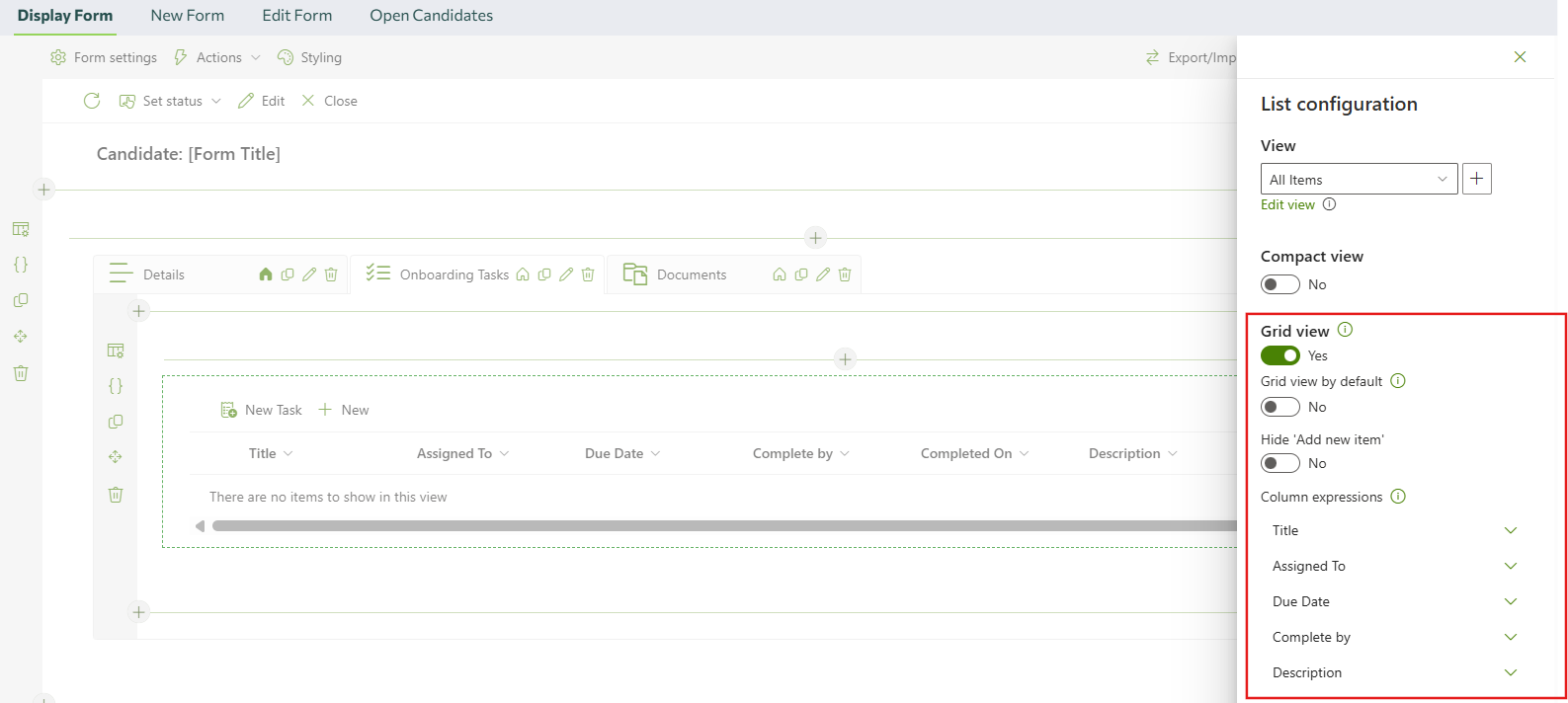Close the List configuration panel
This screenshot has height=703, width=1568.
coord(1521,57)
